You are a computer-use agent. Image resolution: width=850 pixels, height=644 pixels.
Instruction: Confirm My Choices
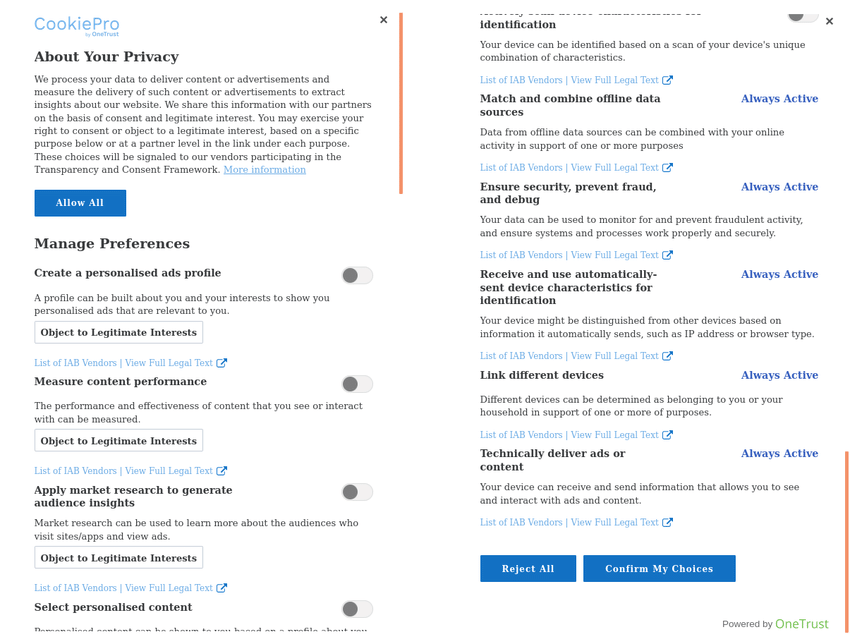(x=659, y=569)
